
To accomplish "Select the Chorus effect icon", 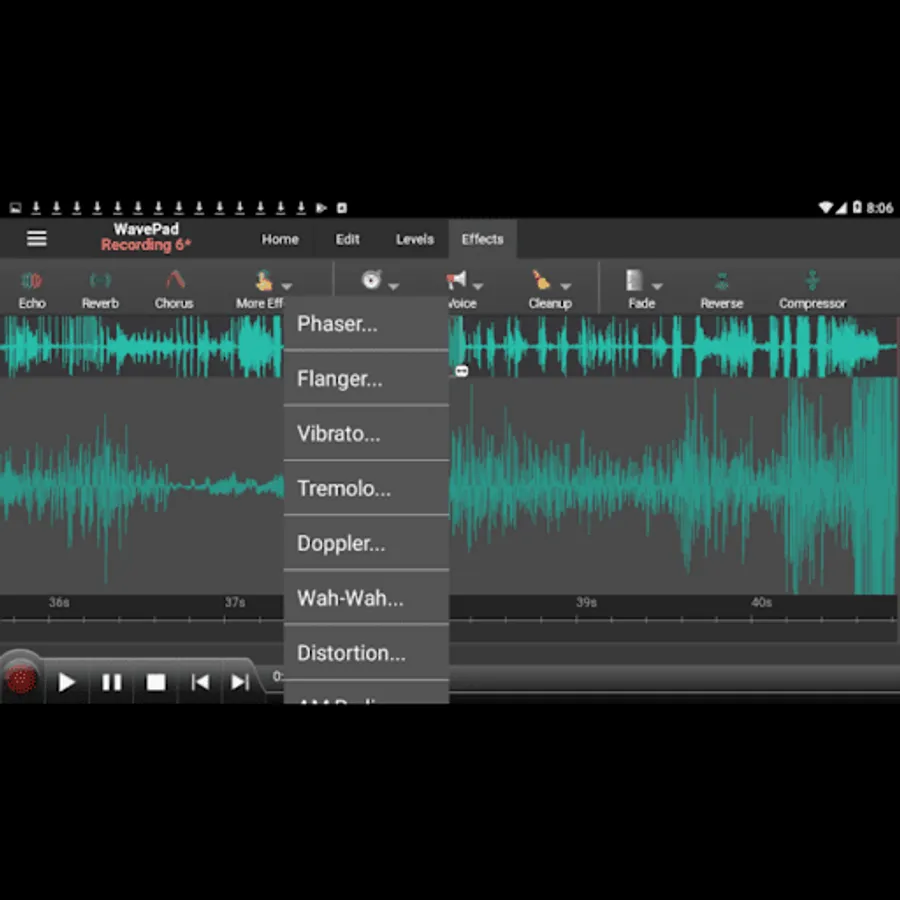I will (173, 288).
